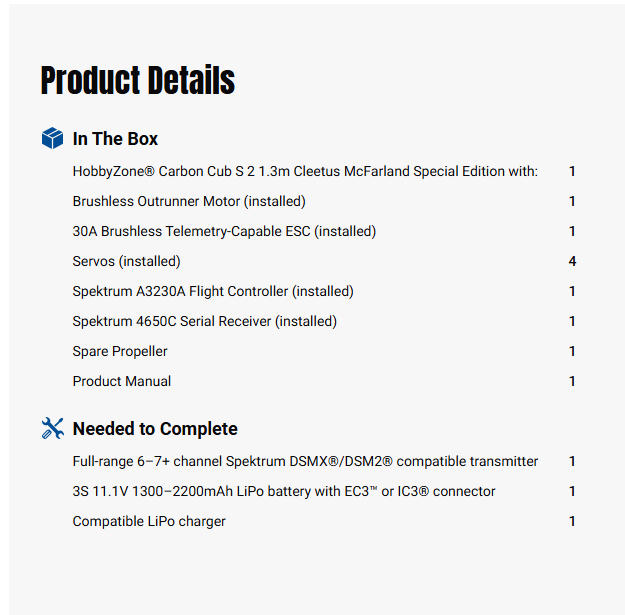
Task: Click the Servos (installed) item
Action: click(126, 261)
